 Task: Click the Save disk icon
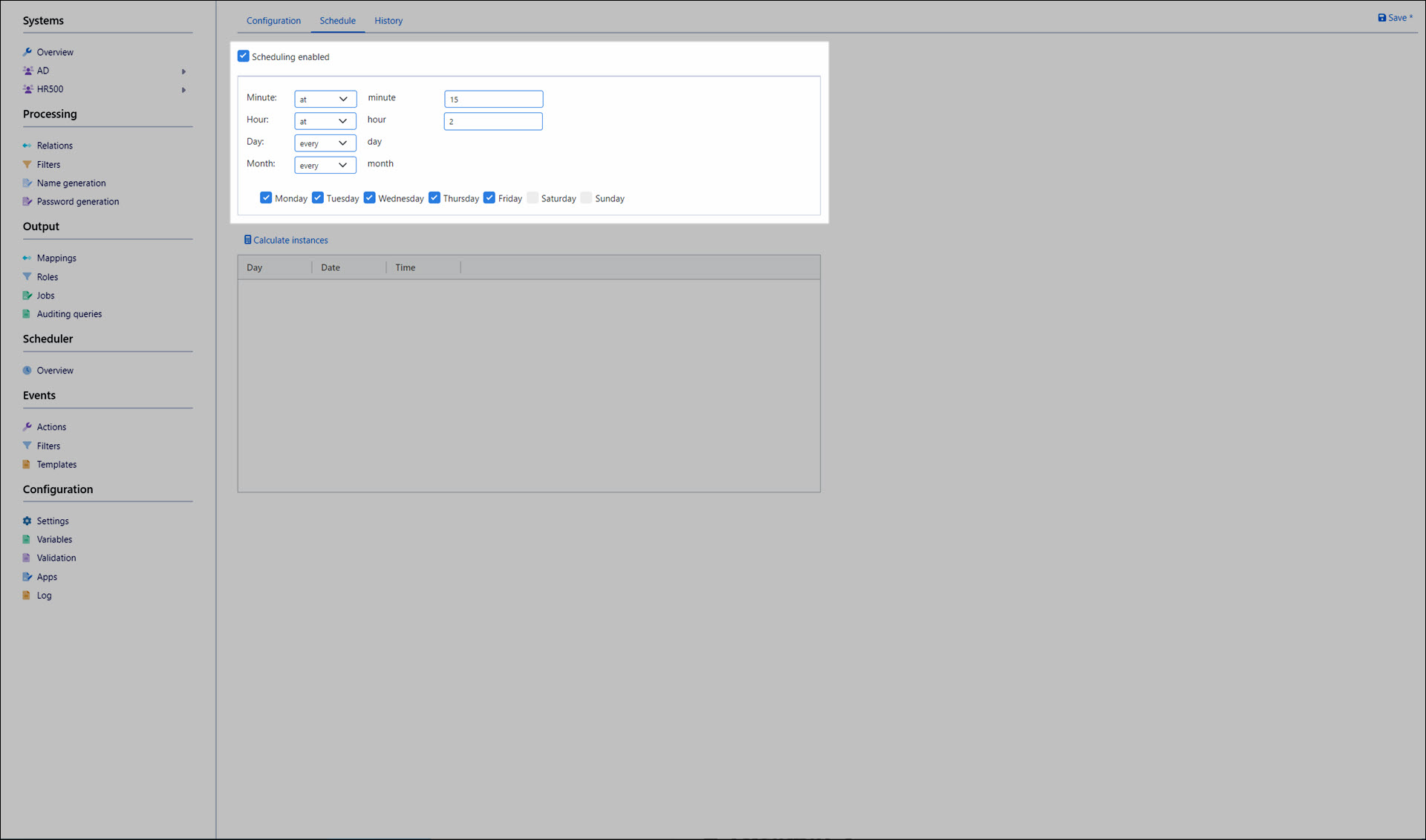coord(1381,18)
